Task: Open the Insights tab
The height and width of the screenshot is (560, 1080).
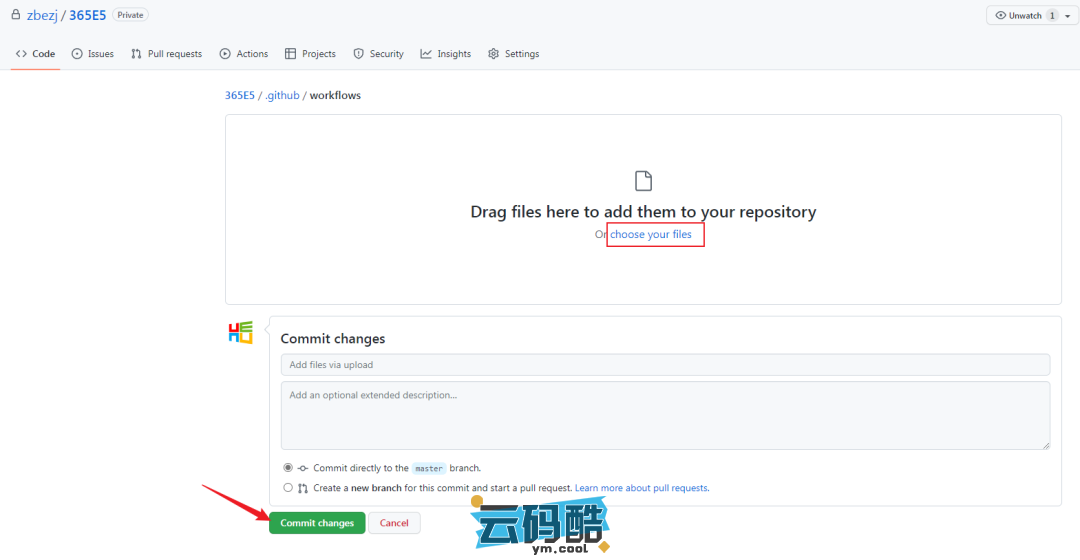Action: pos(445,54)
